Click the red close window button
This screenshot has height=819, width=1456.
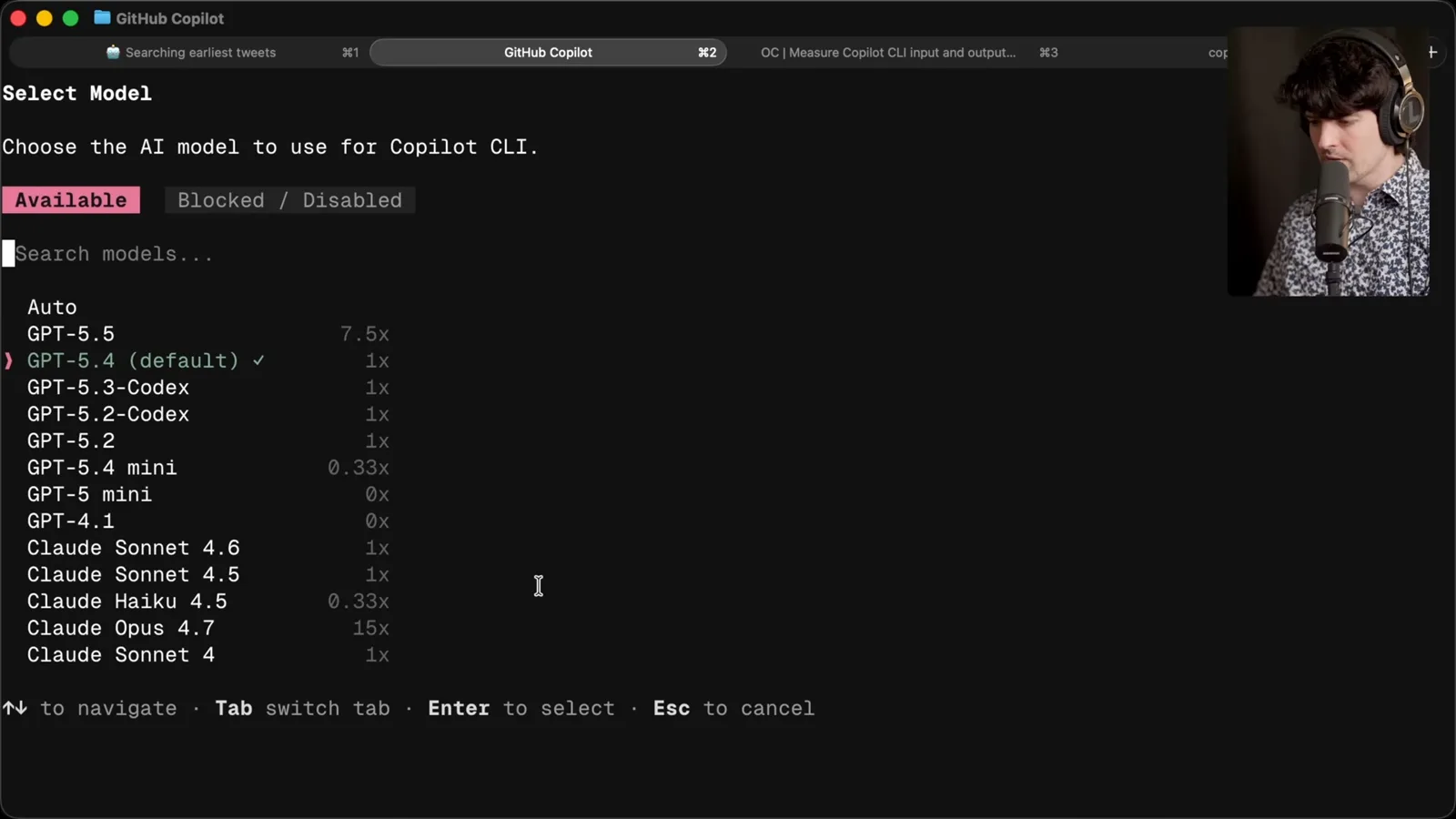pyautogui.click(x=17, y=18)
